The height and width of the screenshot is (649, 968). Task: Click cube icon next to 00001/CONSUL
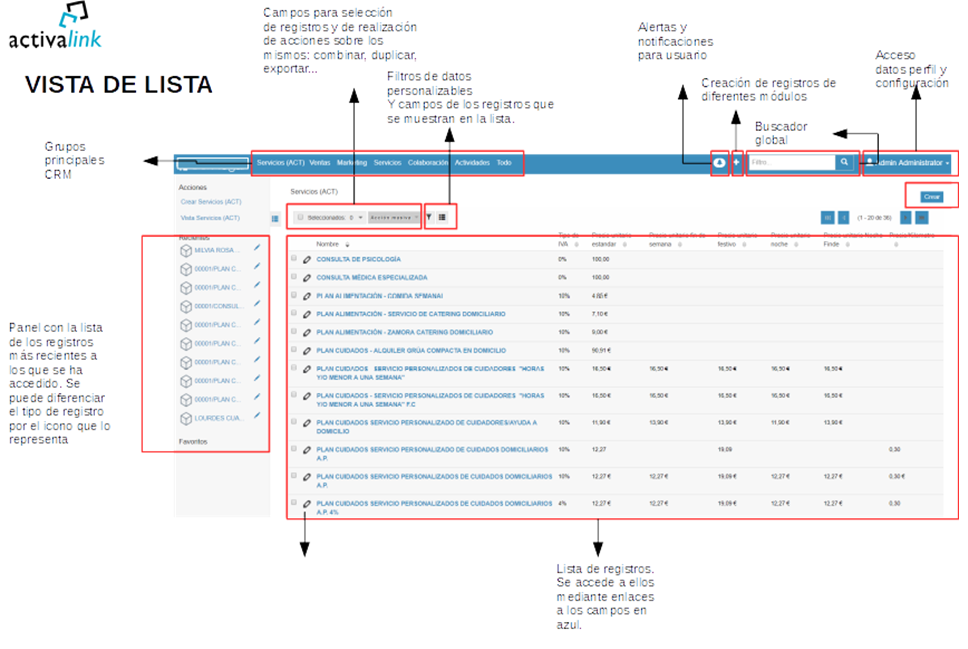pos(186,306)
